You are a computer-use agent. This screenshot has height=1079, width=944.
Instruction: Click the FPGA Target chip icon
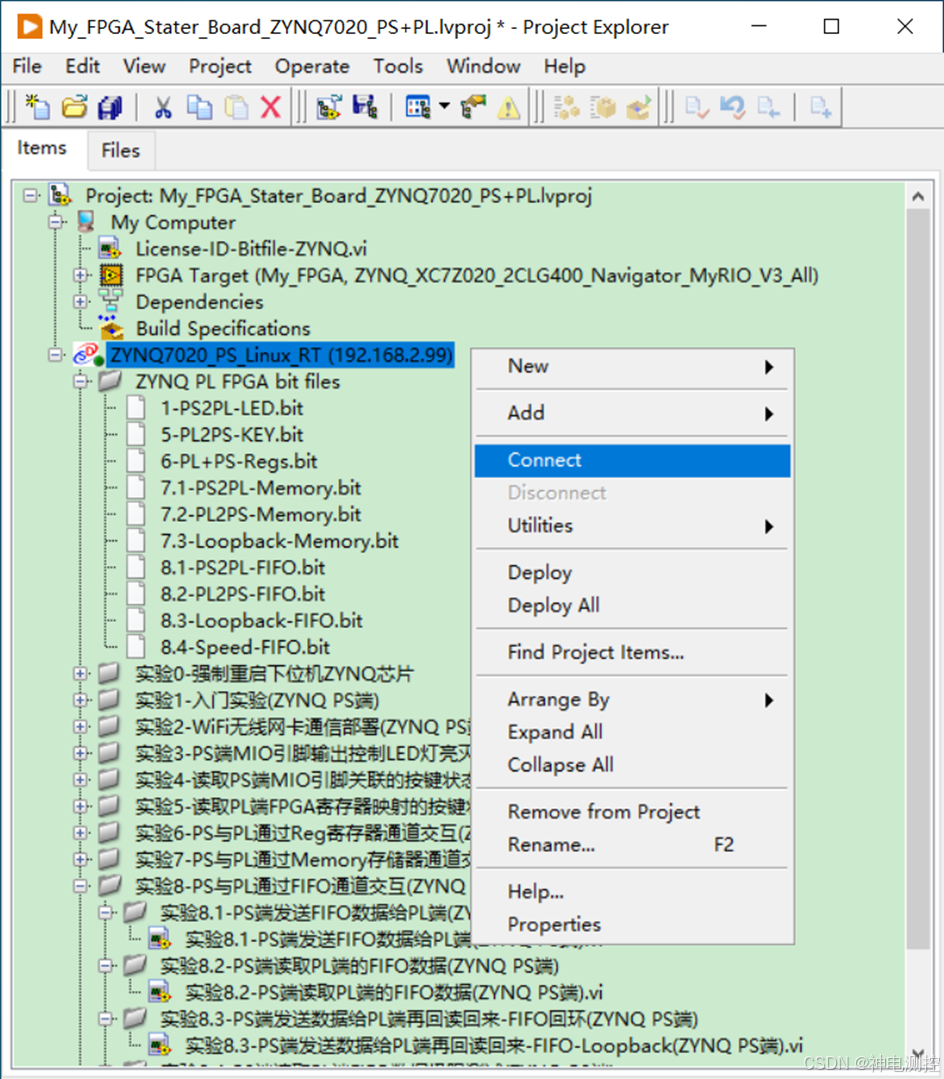(x=111, y=275)
